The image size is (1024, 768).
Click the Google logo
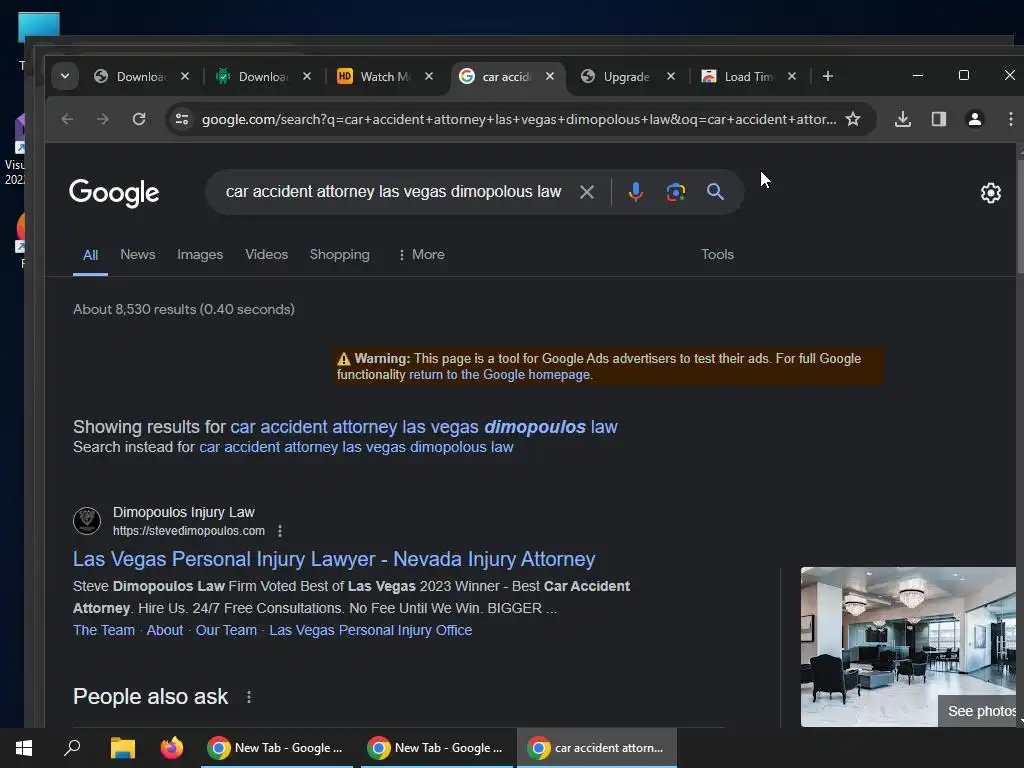(114, 193)
